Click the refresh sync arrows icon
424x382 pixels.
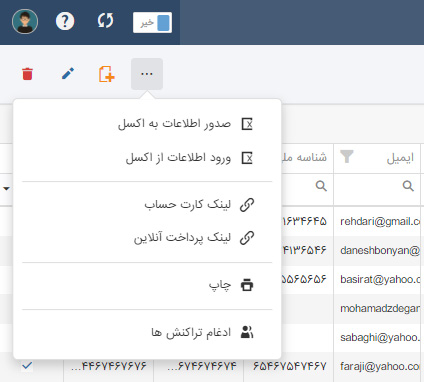coord(105,21)
